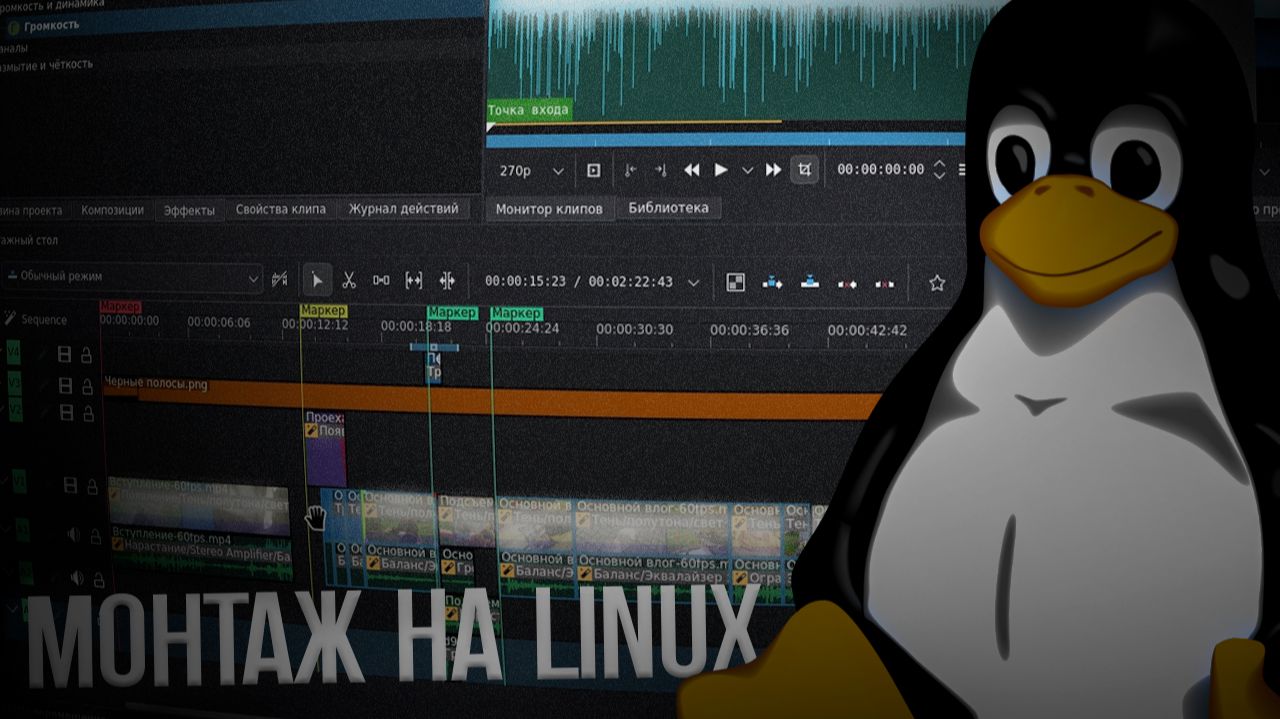Click the icon right of Обычный режим dropdown

pos(280,278)
